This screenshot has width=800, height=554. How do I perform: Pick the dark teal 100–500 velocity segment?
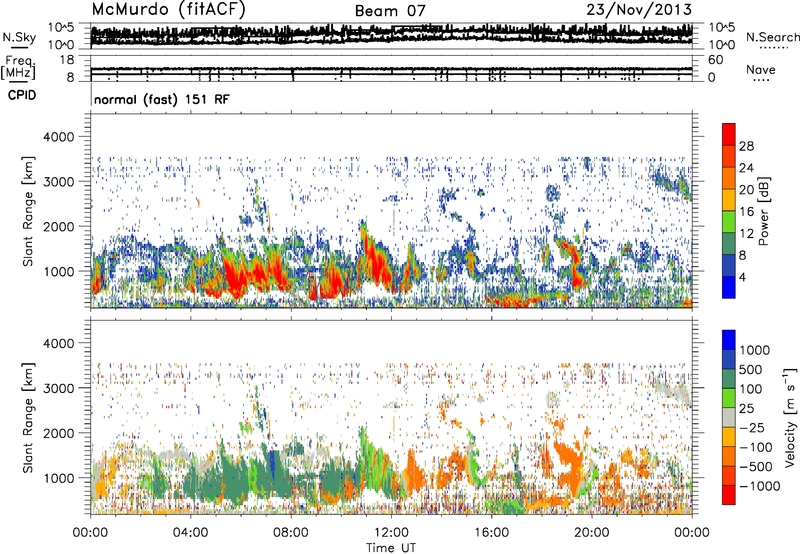point(729,379)
